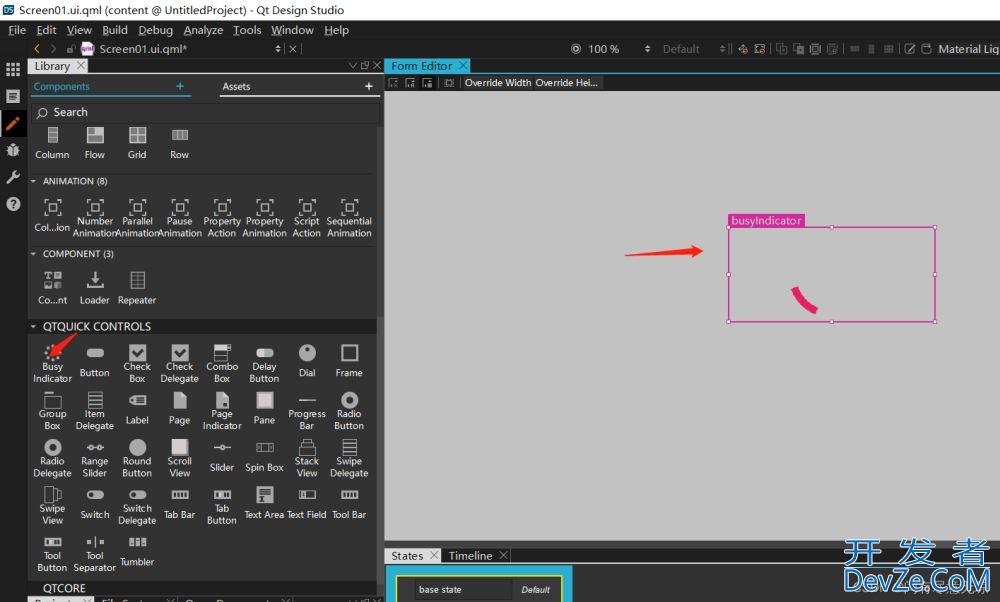Collapse the ANIMATION (8) section
Viewport: 1000px width, 602px height.
click(33, 181)
